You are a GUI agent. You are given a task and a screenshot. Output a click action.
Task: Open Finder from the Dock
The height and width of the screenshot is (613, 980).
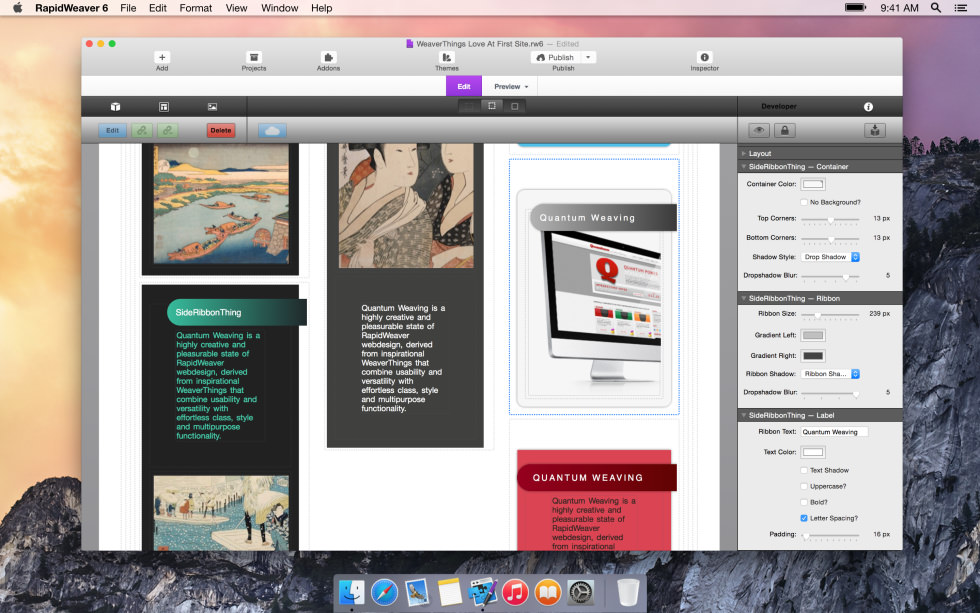(x=352, y=592)
